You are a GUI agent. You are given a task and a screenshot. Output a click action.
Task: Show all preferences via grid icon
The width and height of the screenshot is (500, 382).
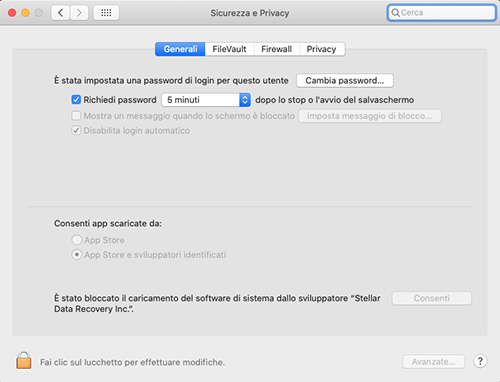click(106, 13)
